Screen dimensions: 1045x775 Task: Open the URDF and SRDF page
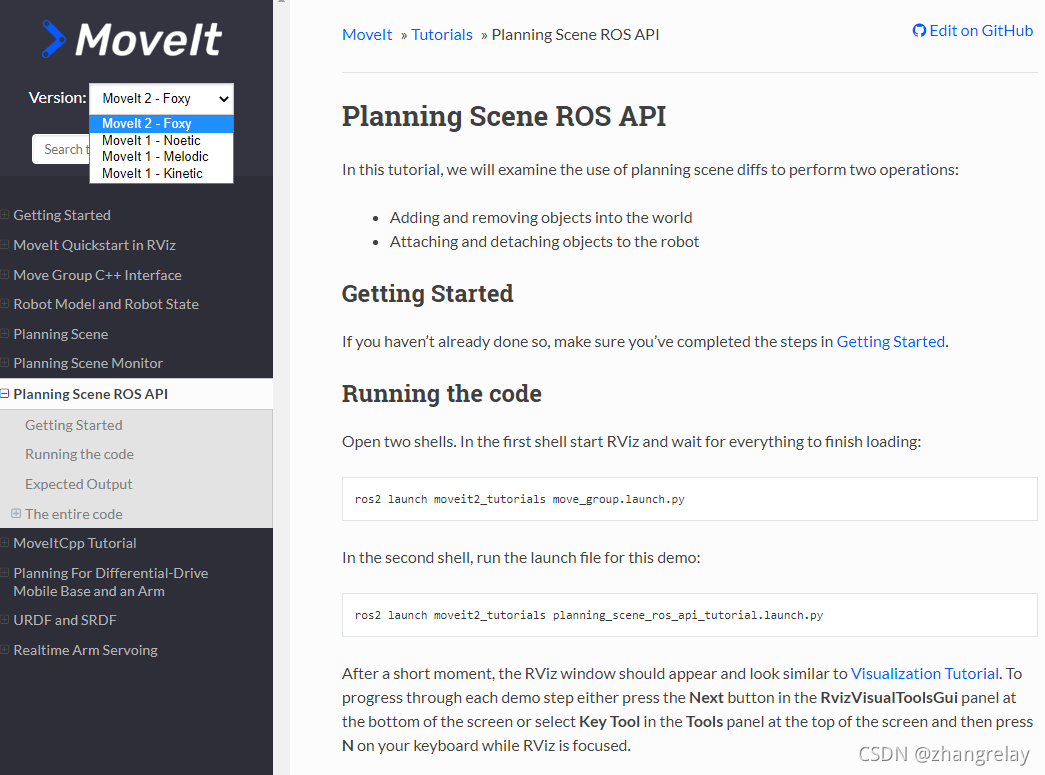pos(65,620)
